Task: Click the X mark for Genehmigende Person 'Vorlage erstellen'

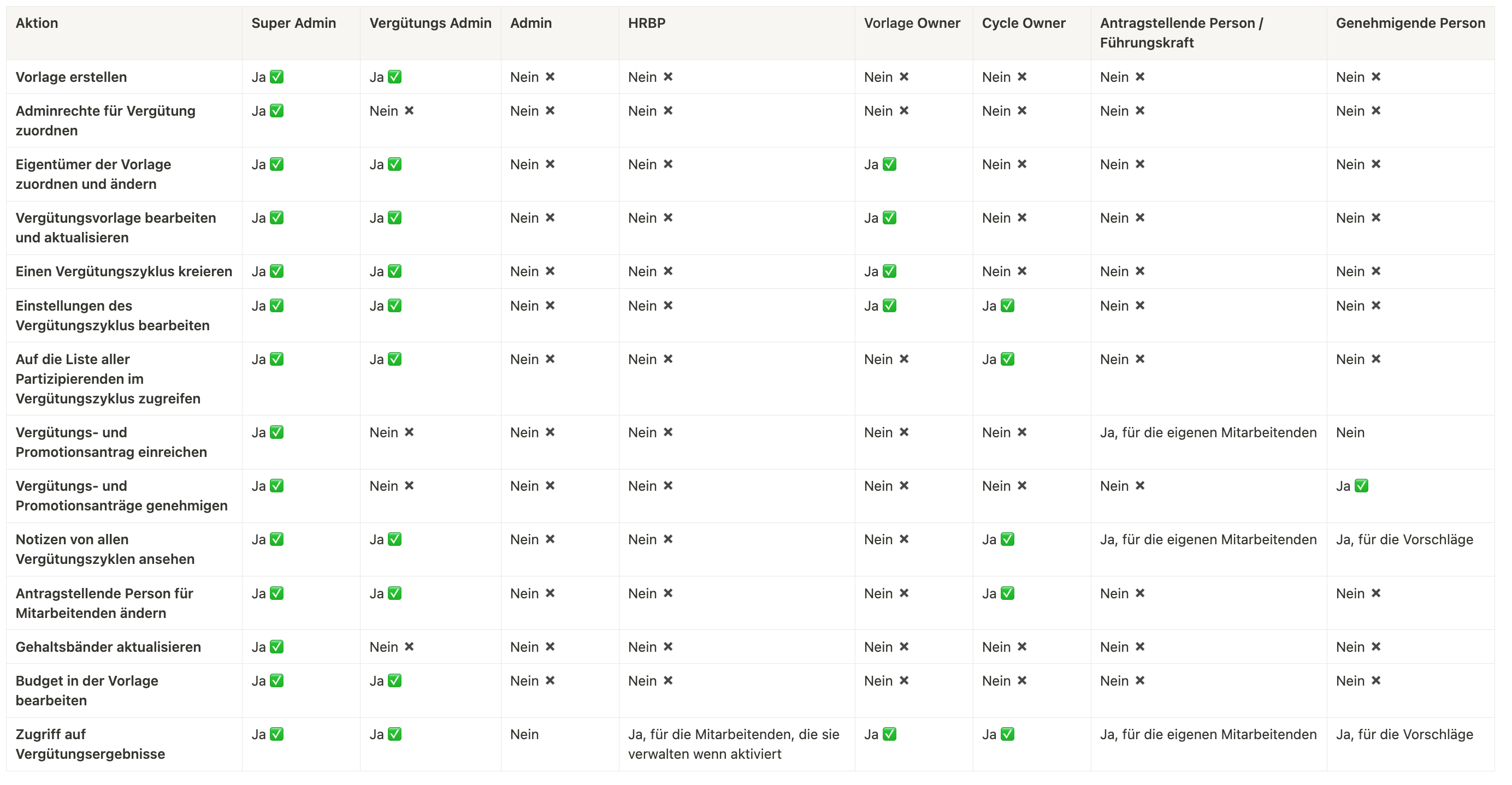Action: coord(1376,77)
